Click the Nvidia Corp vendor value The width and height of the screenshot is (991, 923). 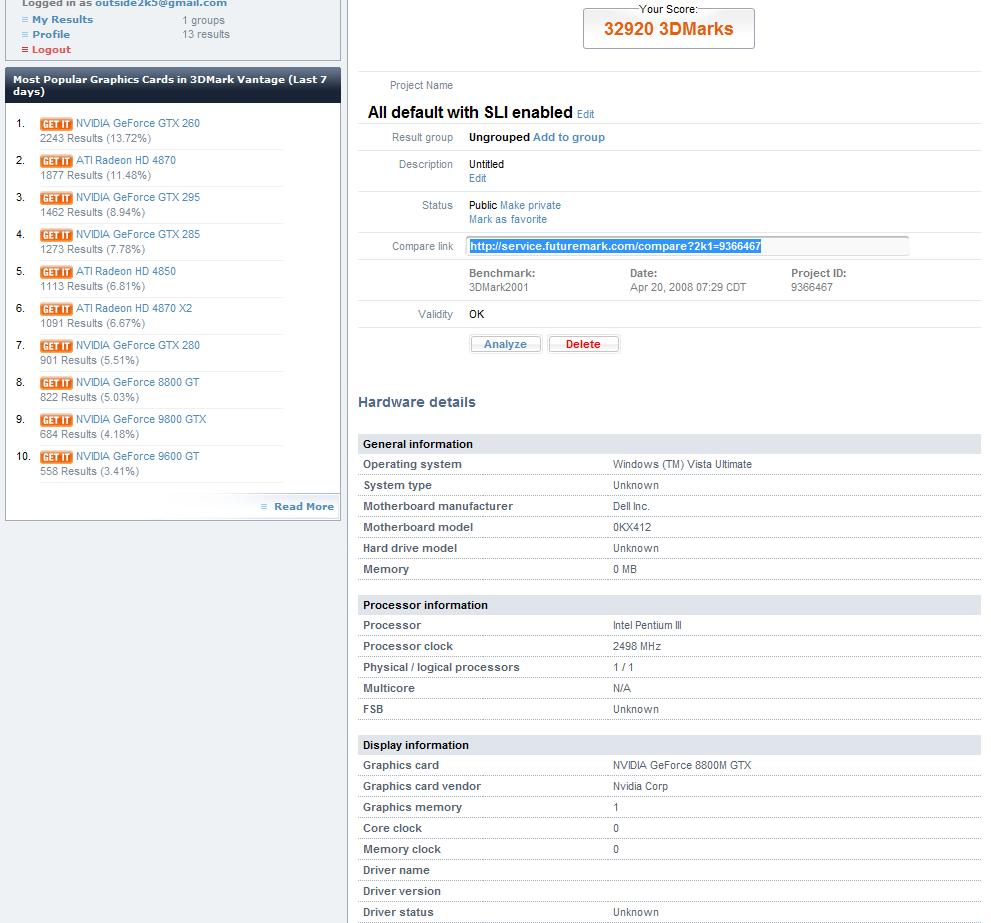click(640, 786)
